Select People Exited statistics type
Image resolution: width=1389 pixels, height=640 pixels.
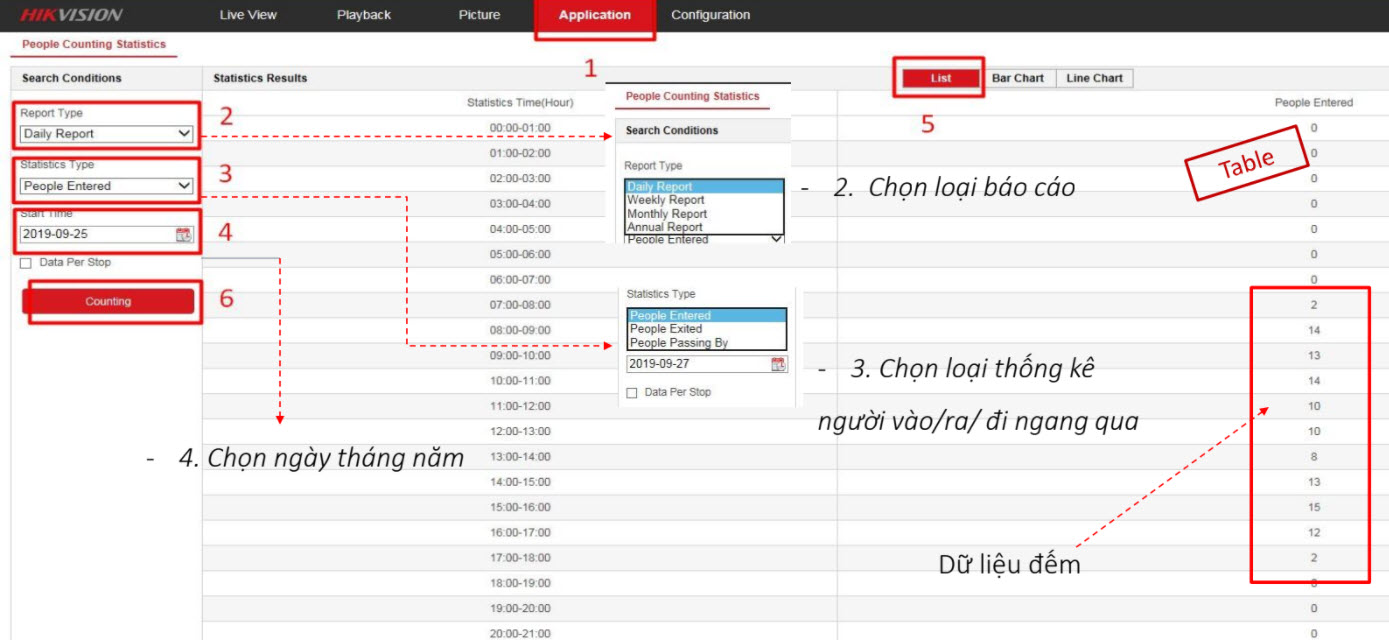click(x=665, y=329)
